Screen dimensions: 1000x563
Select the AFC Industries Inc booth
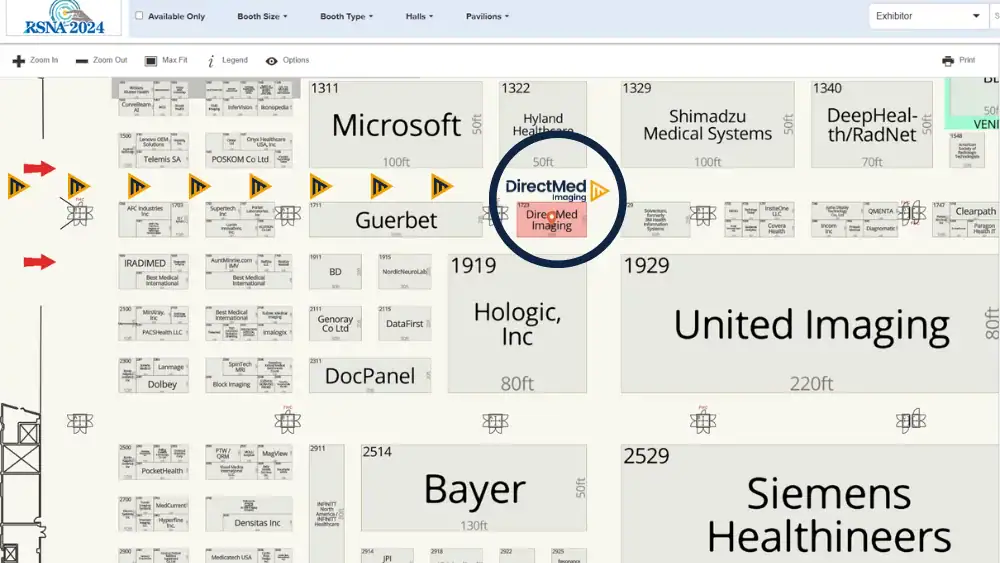click(145, 211)
